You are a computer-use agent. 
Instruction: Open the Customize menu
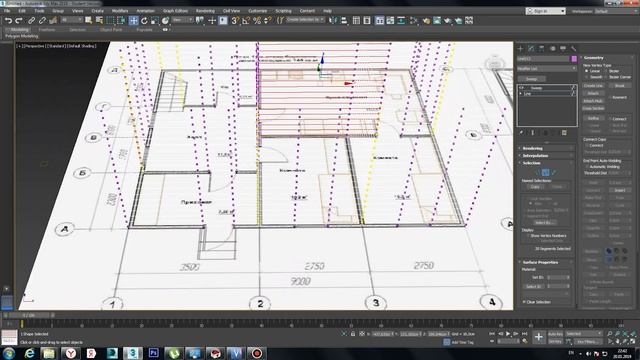pos(258,11)
